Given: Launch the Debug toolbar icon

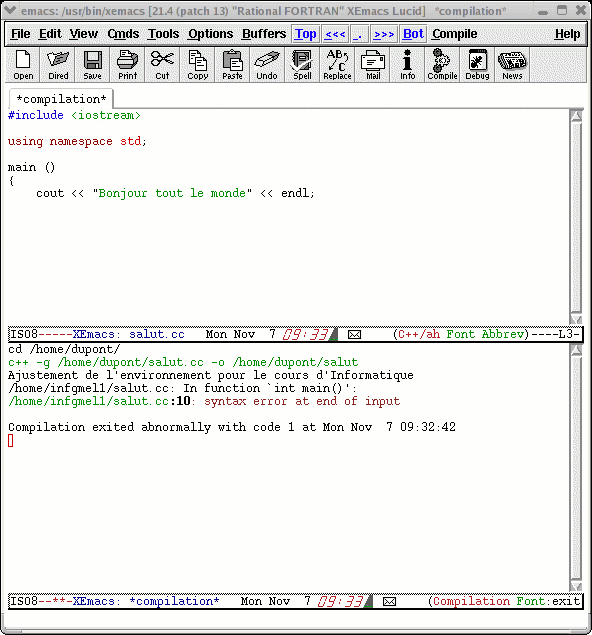Looking at the screenshot, I should tap(477, 65).
